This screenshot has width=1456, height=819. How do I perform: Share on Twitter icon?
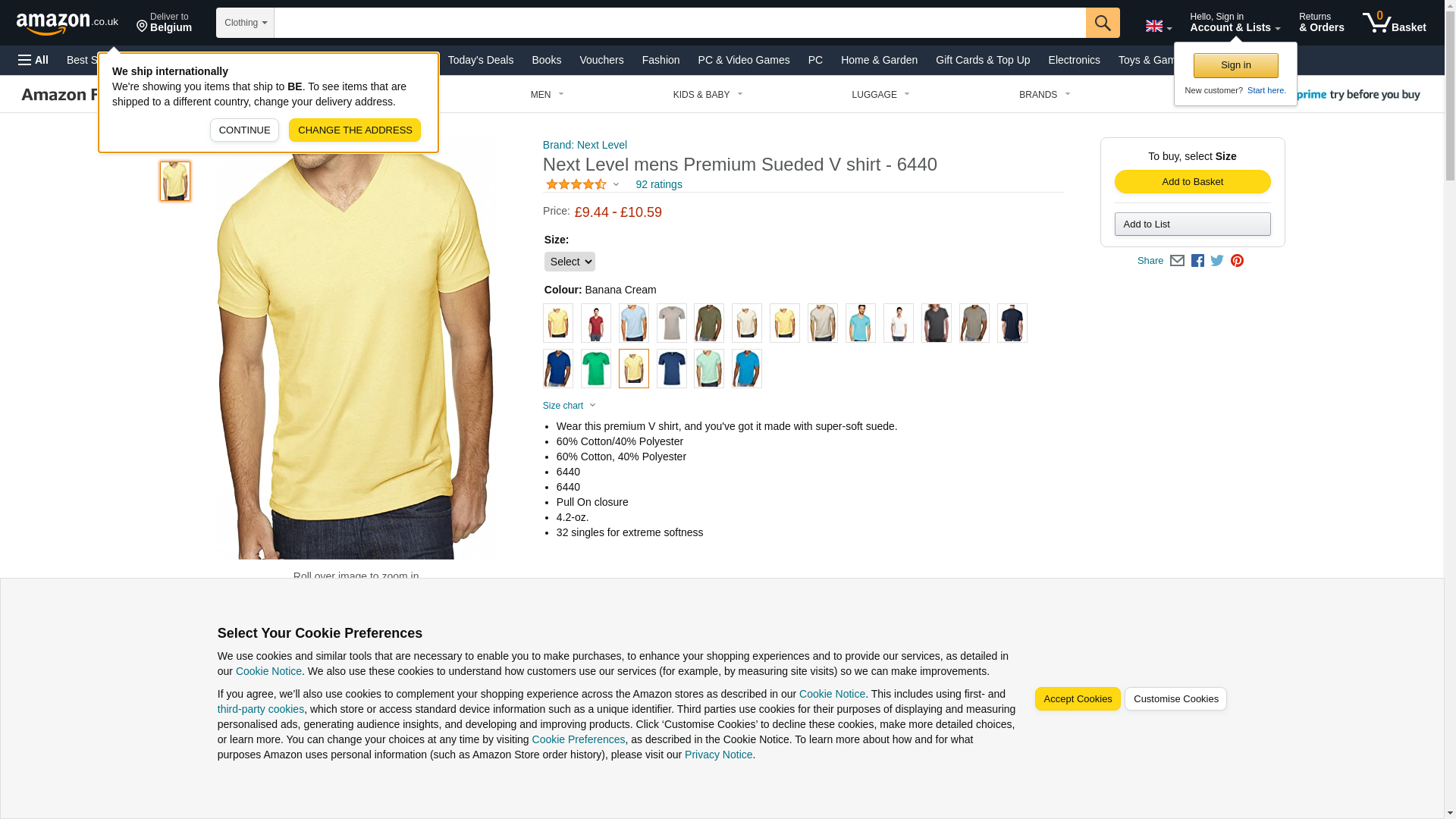(x=1217, y=260)
